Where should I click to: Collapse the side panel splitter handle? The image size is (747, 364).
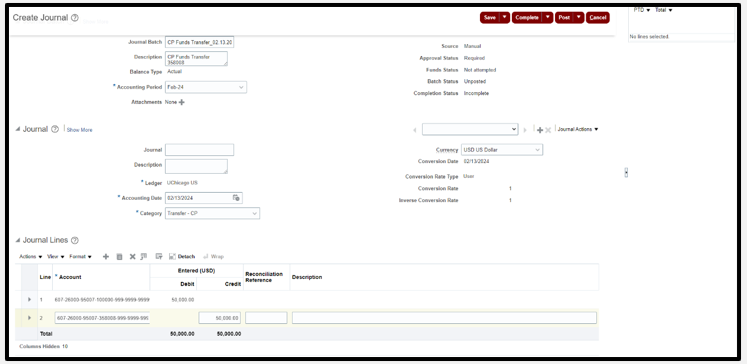point(626,173)
